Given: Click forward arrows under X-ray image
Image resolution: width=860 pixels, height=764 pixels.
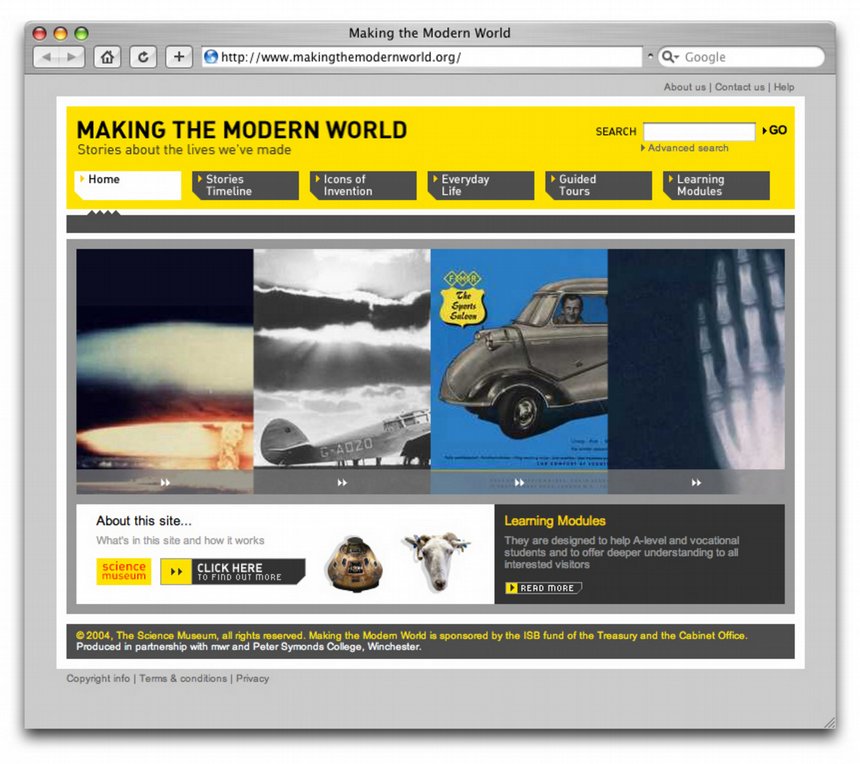Looking at the screenshot, I should pos(696,483).
